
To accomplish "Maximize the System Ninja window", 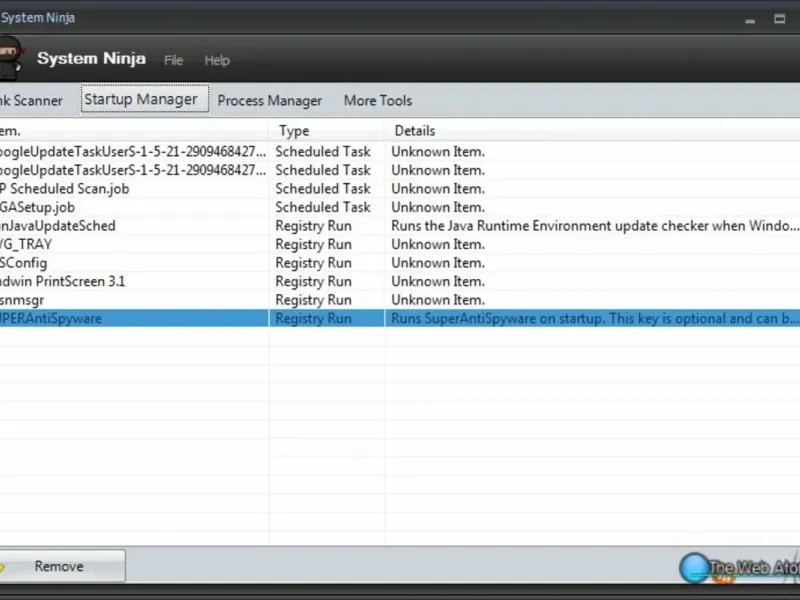I will tap(779, 19).
